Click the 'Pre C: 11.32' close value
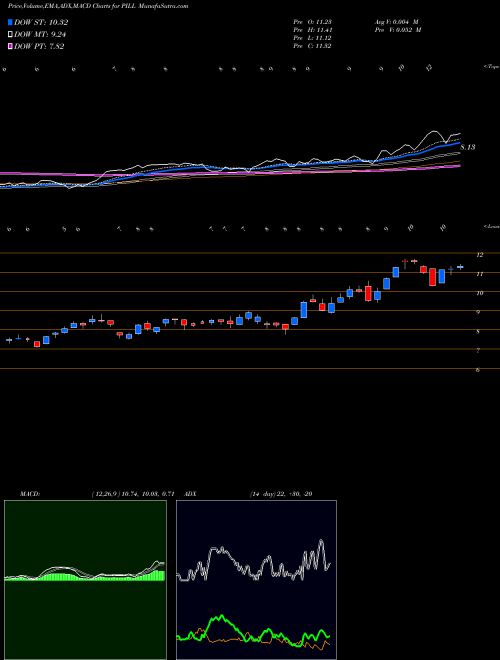This screenshot has width=500, height=660. click(313, 46)
